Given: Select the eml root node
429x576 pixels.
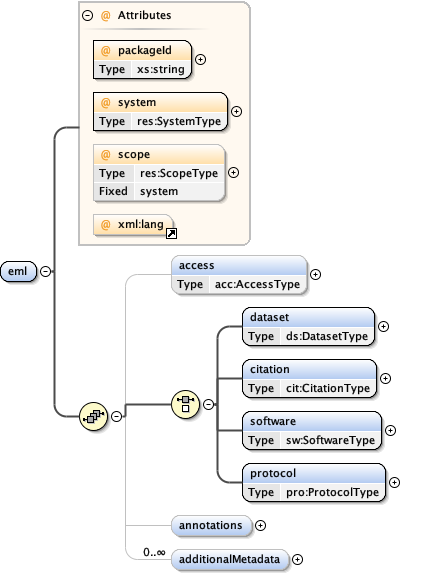Looking at the screenshot, I should 18,271.
